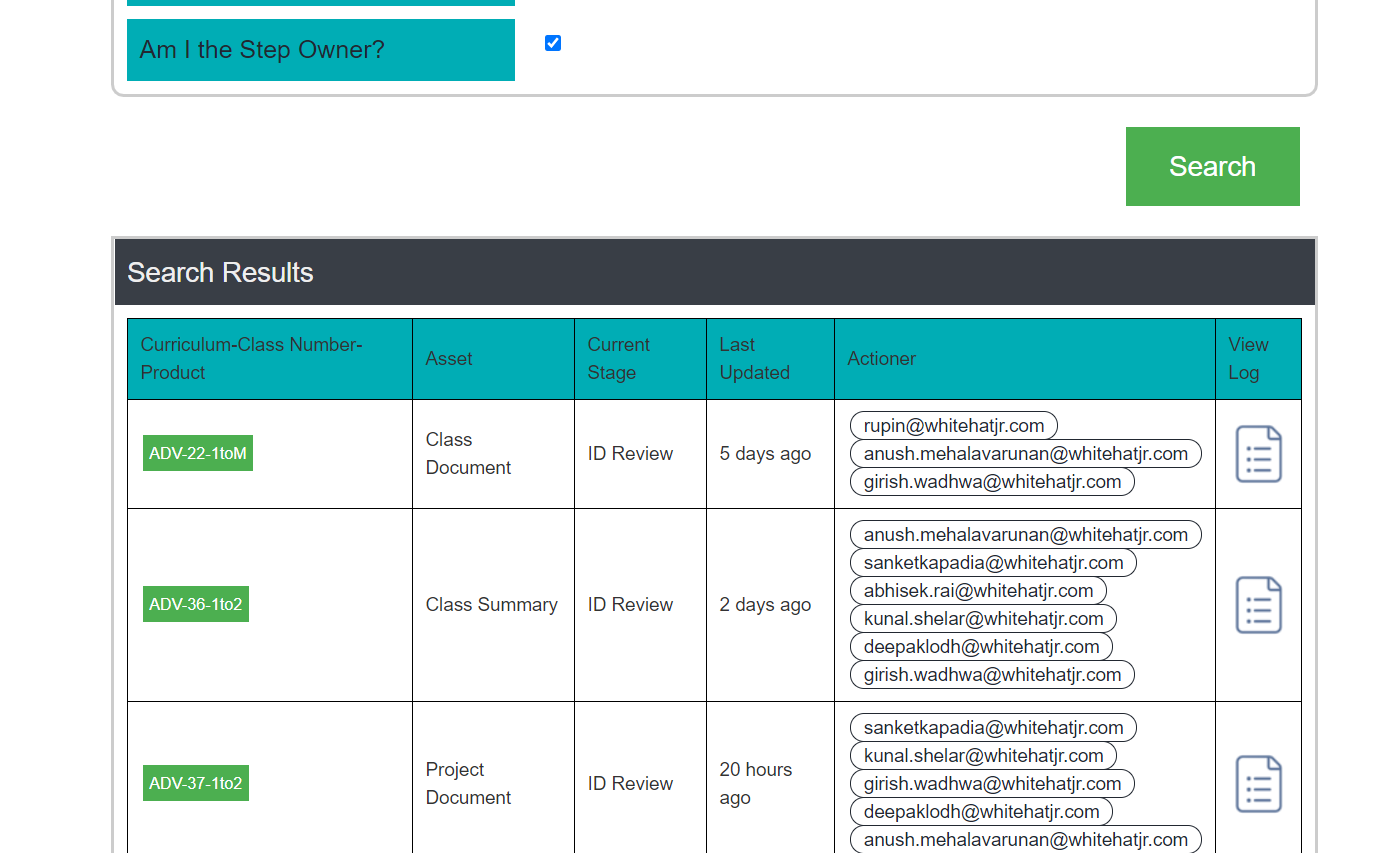
Task: Select the abhisek.rai@whitehatjr.com tag
Action: pyautogui.click(x=978, y=591)
